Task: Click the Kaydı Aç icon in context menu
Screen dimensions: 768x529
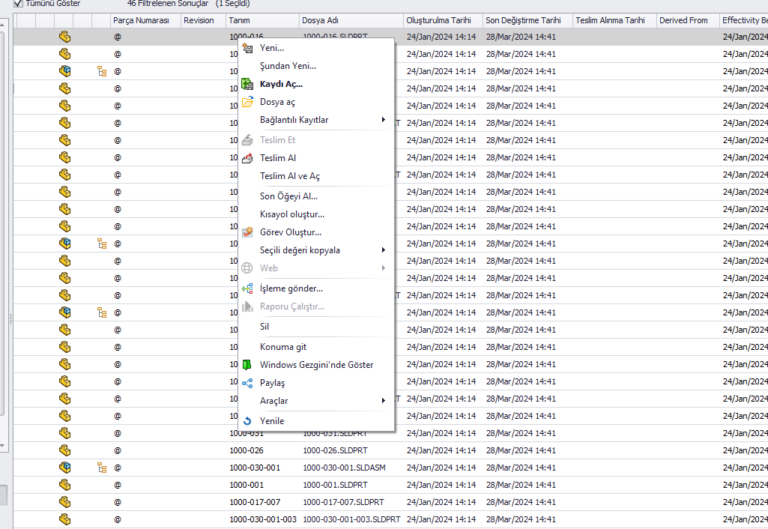Action: (x=248, y=84)
